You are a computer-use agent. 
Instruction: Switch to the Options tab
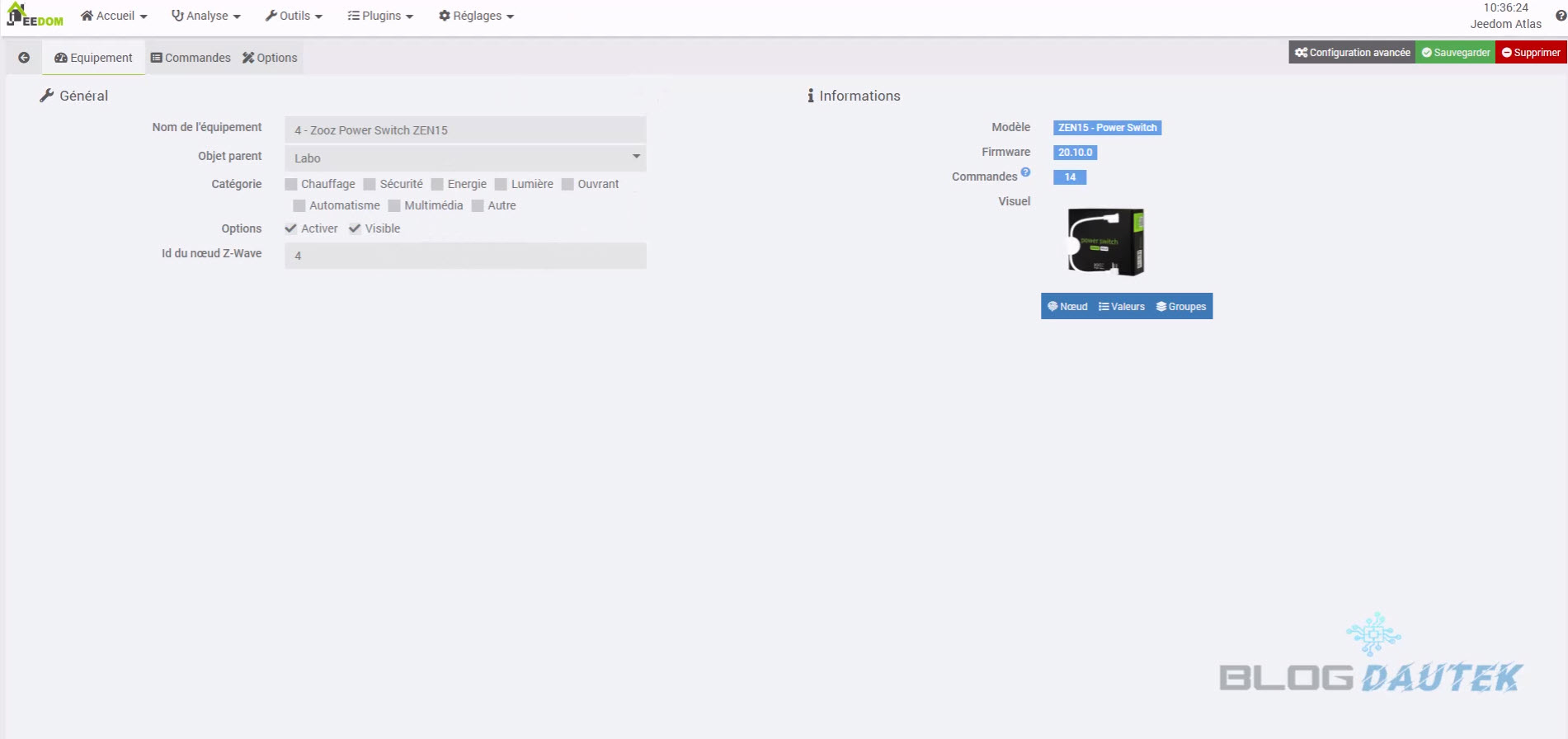click(x=270, y=58)
